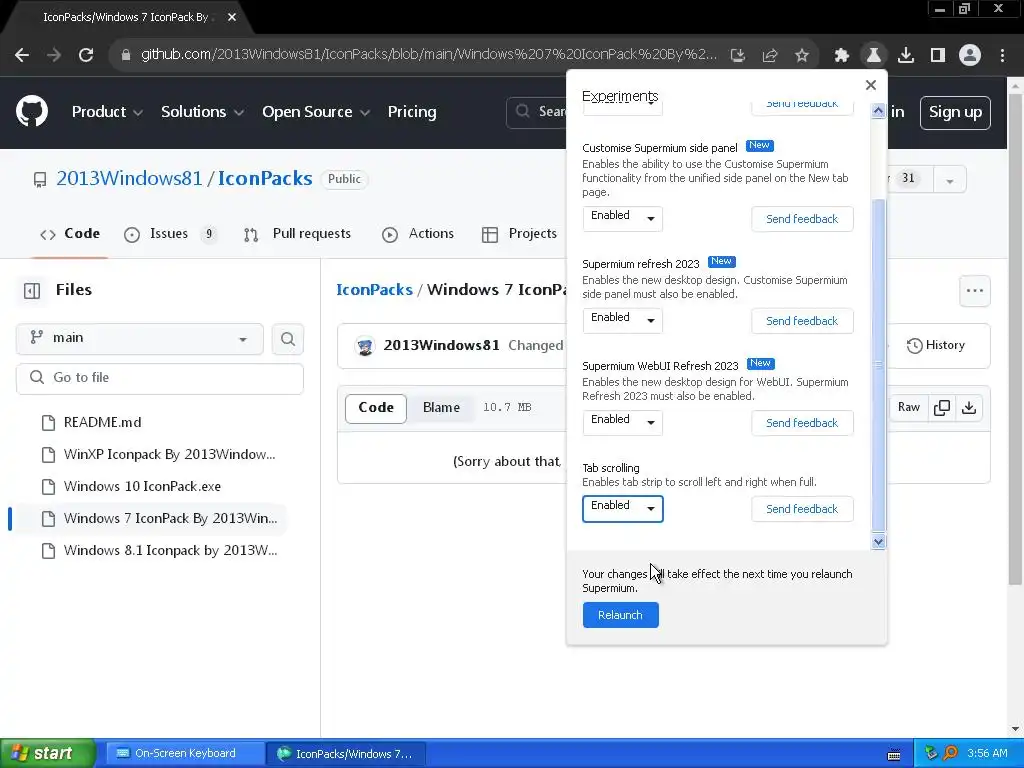Open the Pricing page
This screenshot has width=1024, height=768.
click(x=412, y=112)
